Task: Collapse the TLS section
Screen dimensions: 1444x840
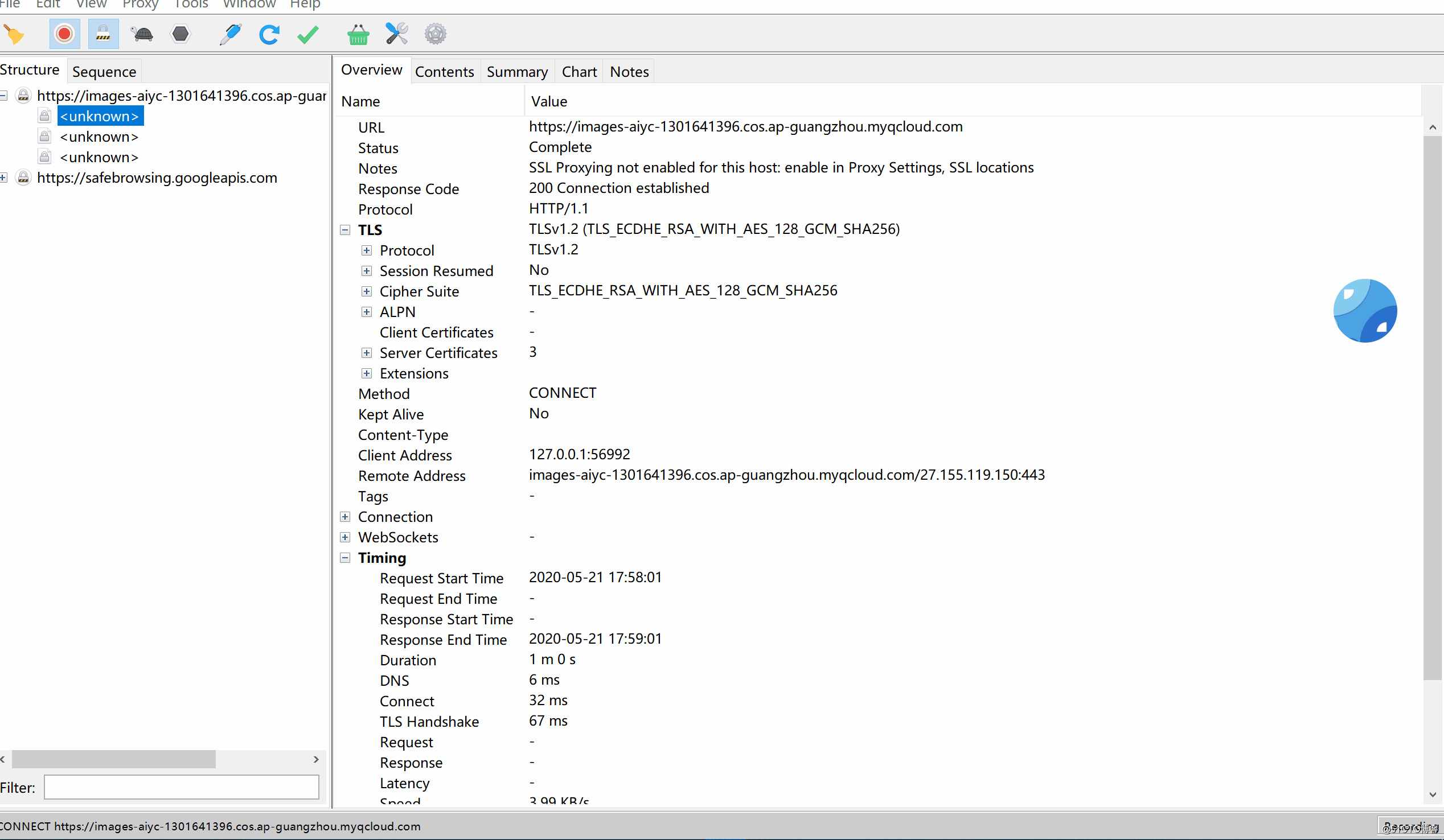Action: pos(345,230)
